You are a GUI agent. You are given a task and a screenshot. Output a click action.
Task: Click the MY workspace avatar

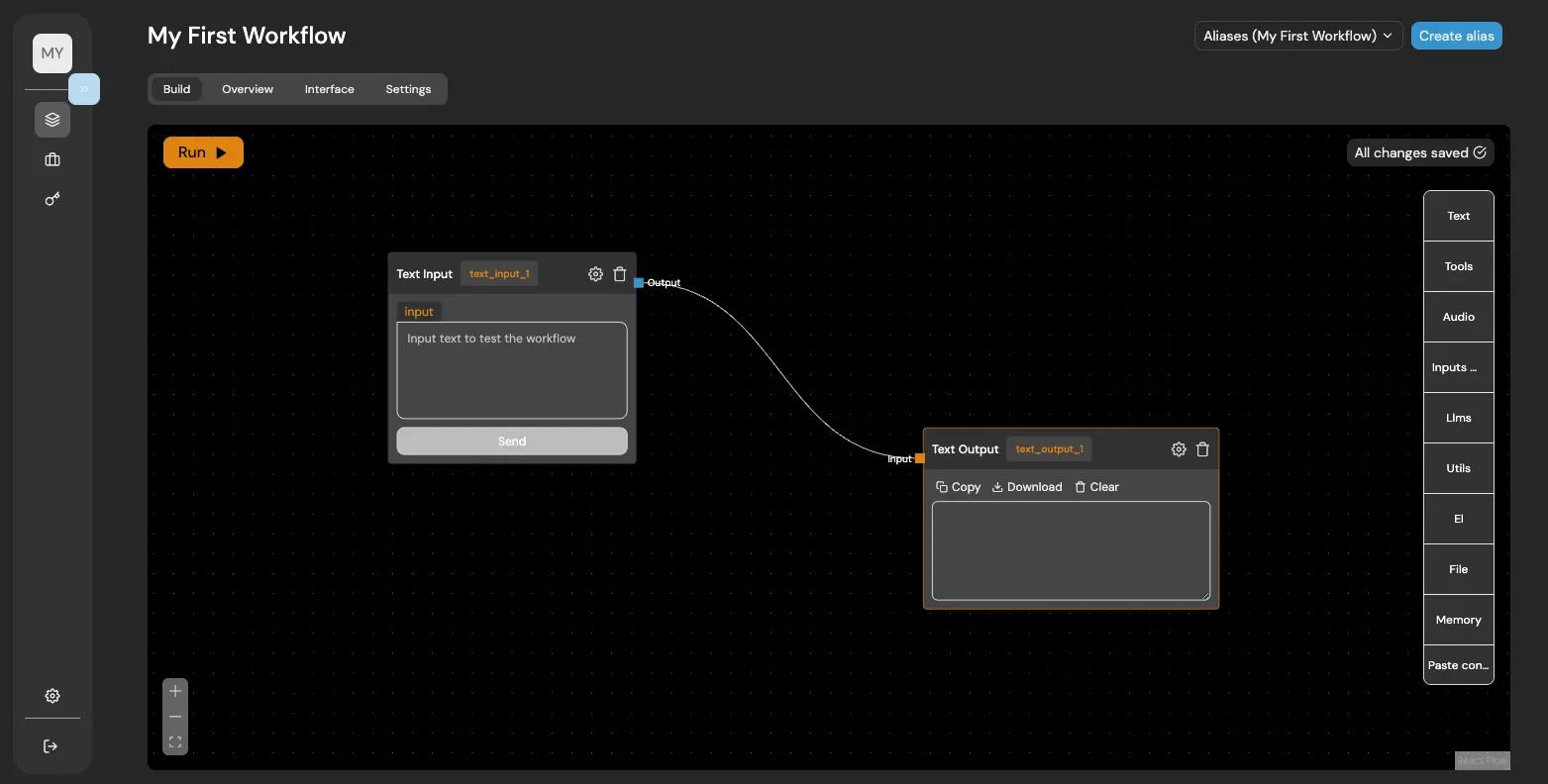[x=52, y=53]
